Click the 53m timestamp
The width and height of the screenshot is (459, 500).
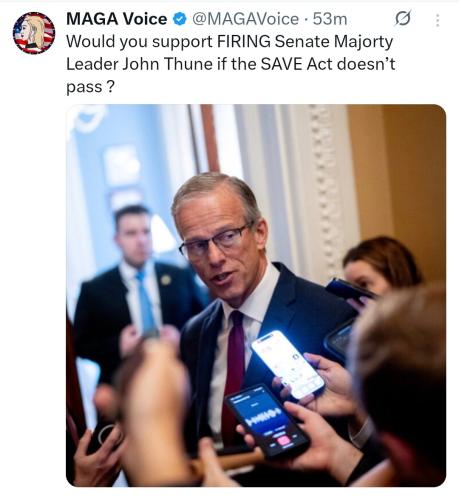tap(330, 19)
